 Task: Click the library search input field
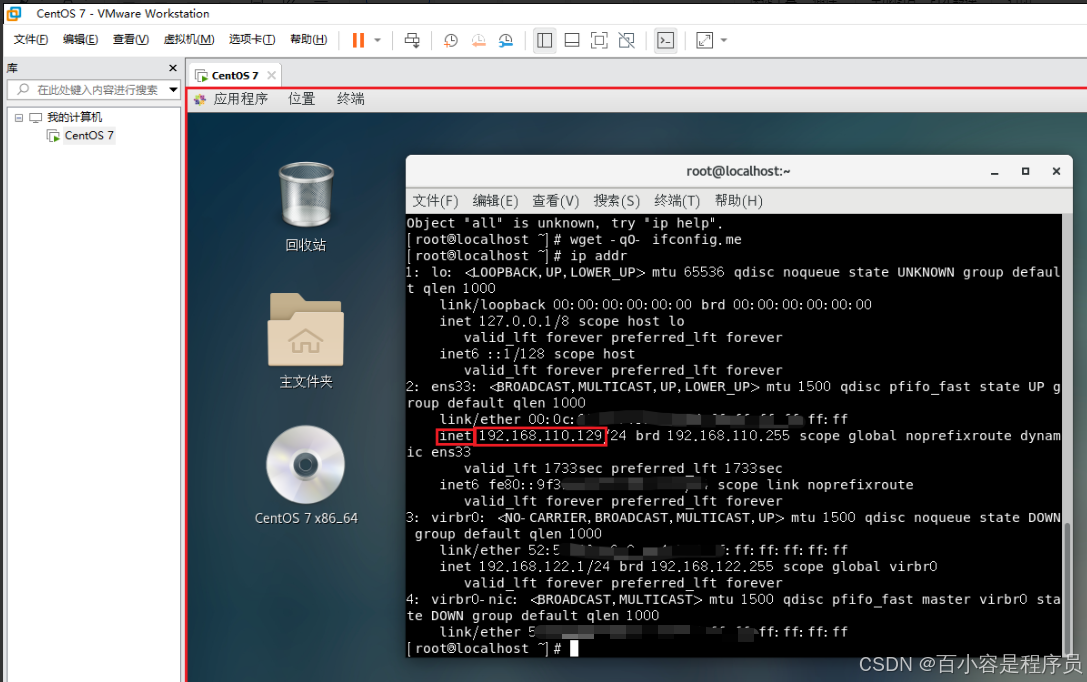88,89
